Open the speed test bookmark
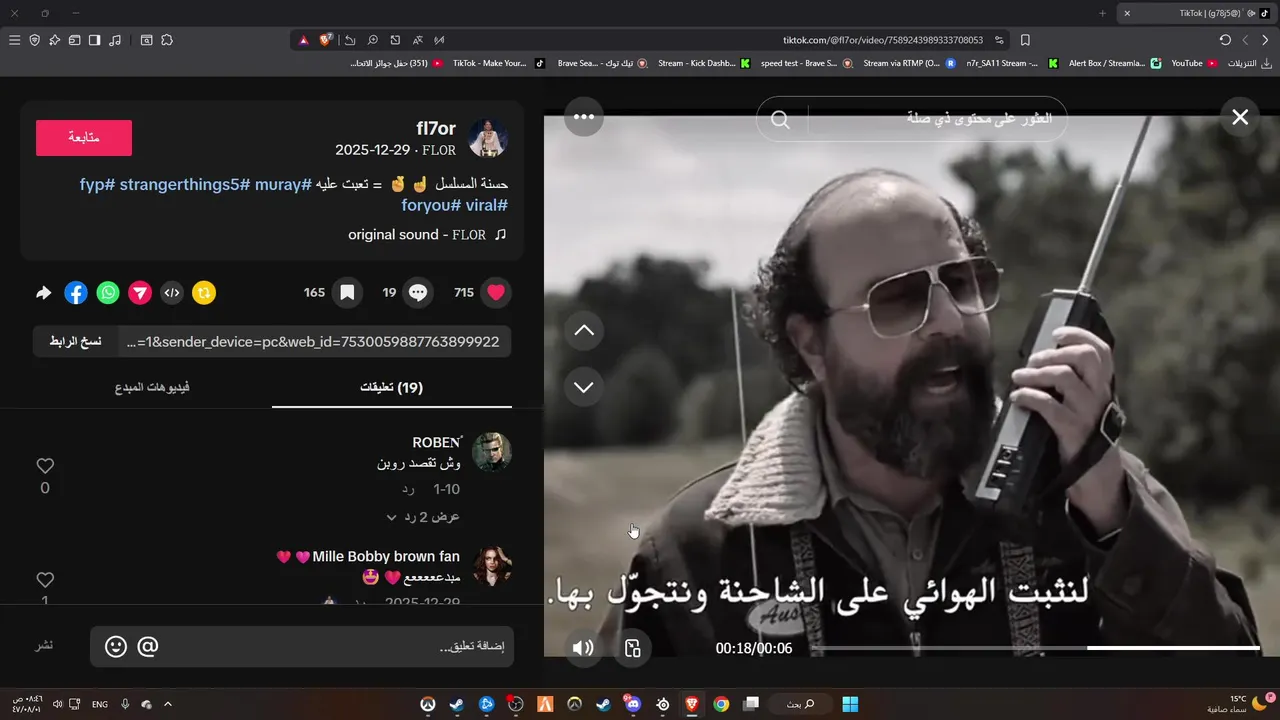Image resolution: width=1280 pixels, height=720 pixels. pyautogui.click(x=806, y=63)
